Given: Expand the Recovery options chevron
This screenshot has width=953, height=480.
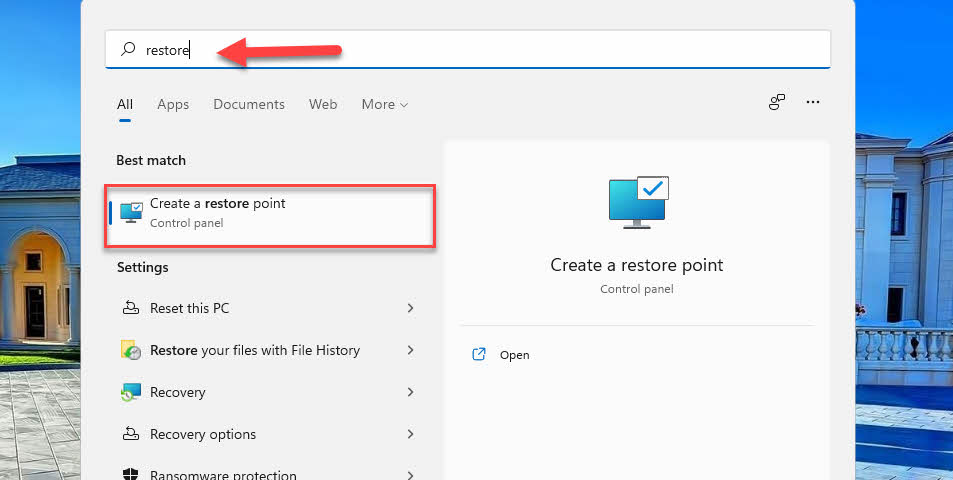Looking at the screenshot, I should (411, 434).
